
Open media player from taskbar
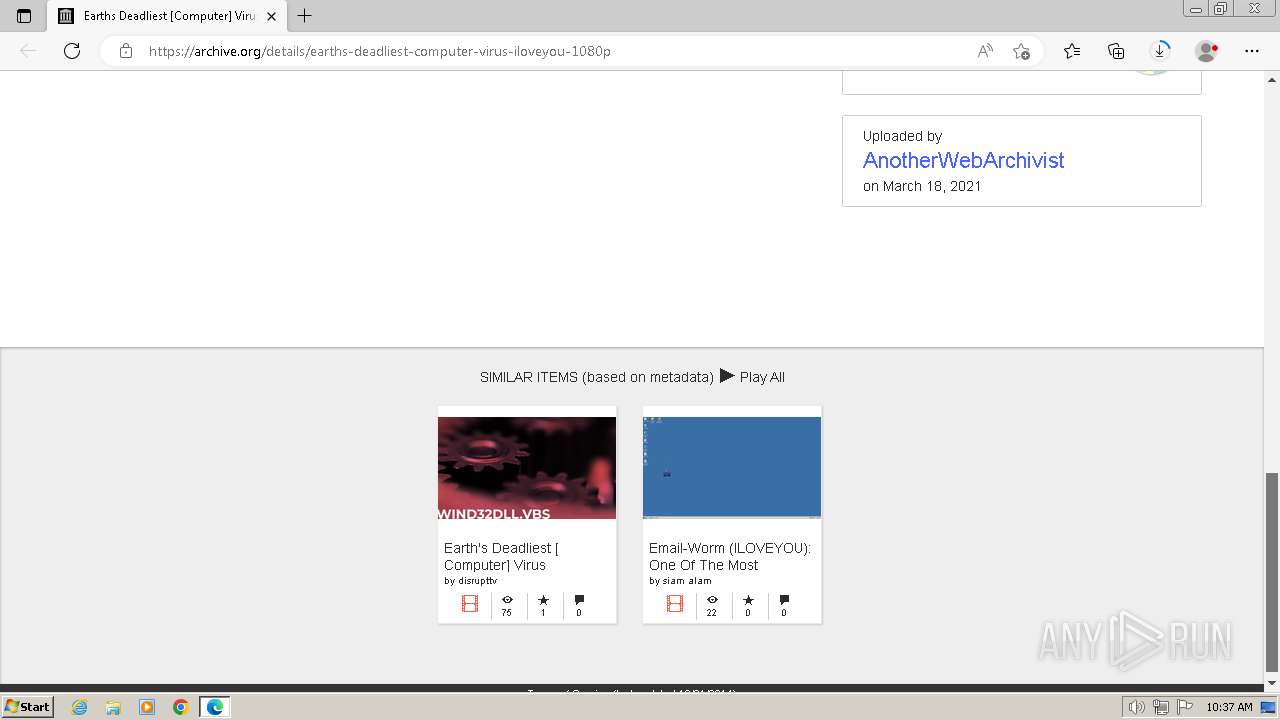point(147,707)
